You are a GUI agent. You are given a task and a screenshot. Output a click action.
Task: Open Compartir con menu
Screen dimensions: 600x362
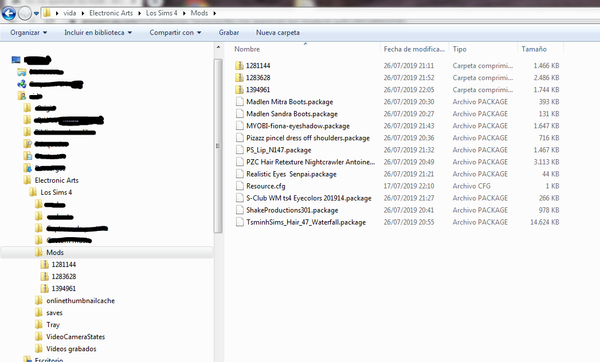pos(175,33)
